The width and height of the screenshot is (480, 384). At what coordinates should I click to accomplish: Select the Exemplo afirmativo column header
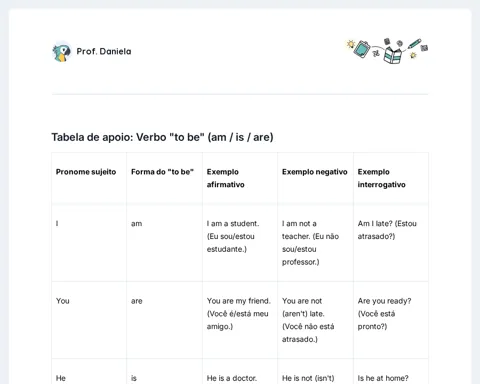tap(240, 178)
